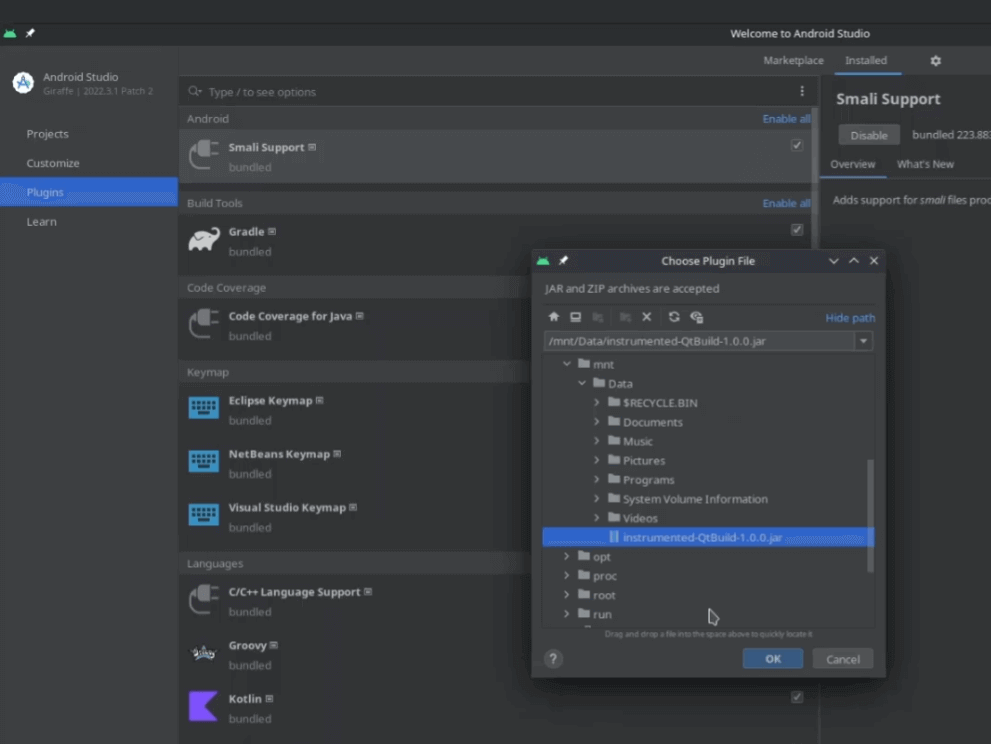Open the vertical three-dot options menu in search bar
This screenshot has height=744, width=991.
[x=802, y=92]
